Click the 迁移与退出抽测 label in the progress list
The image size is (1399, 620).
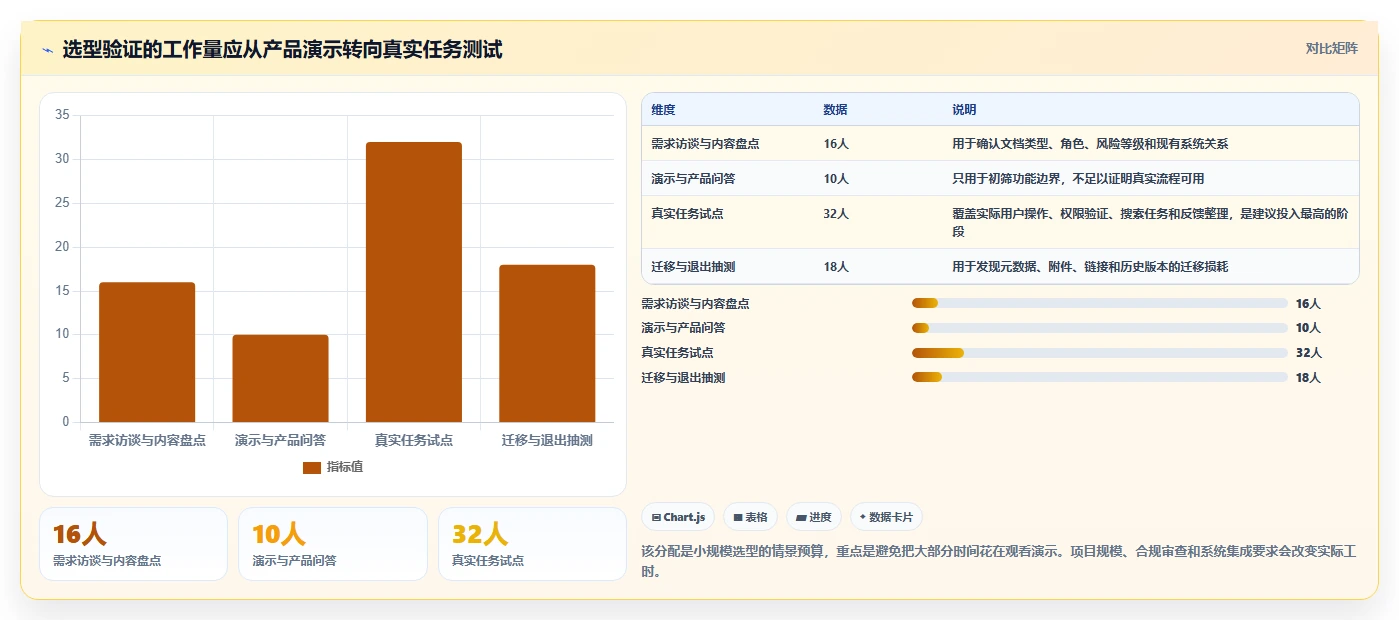683,378
